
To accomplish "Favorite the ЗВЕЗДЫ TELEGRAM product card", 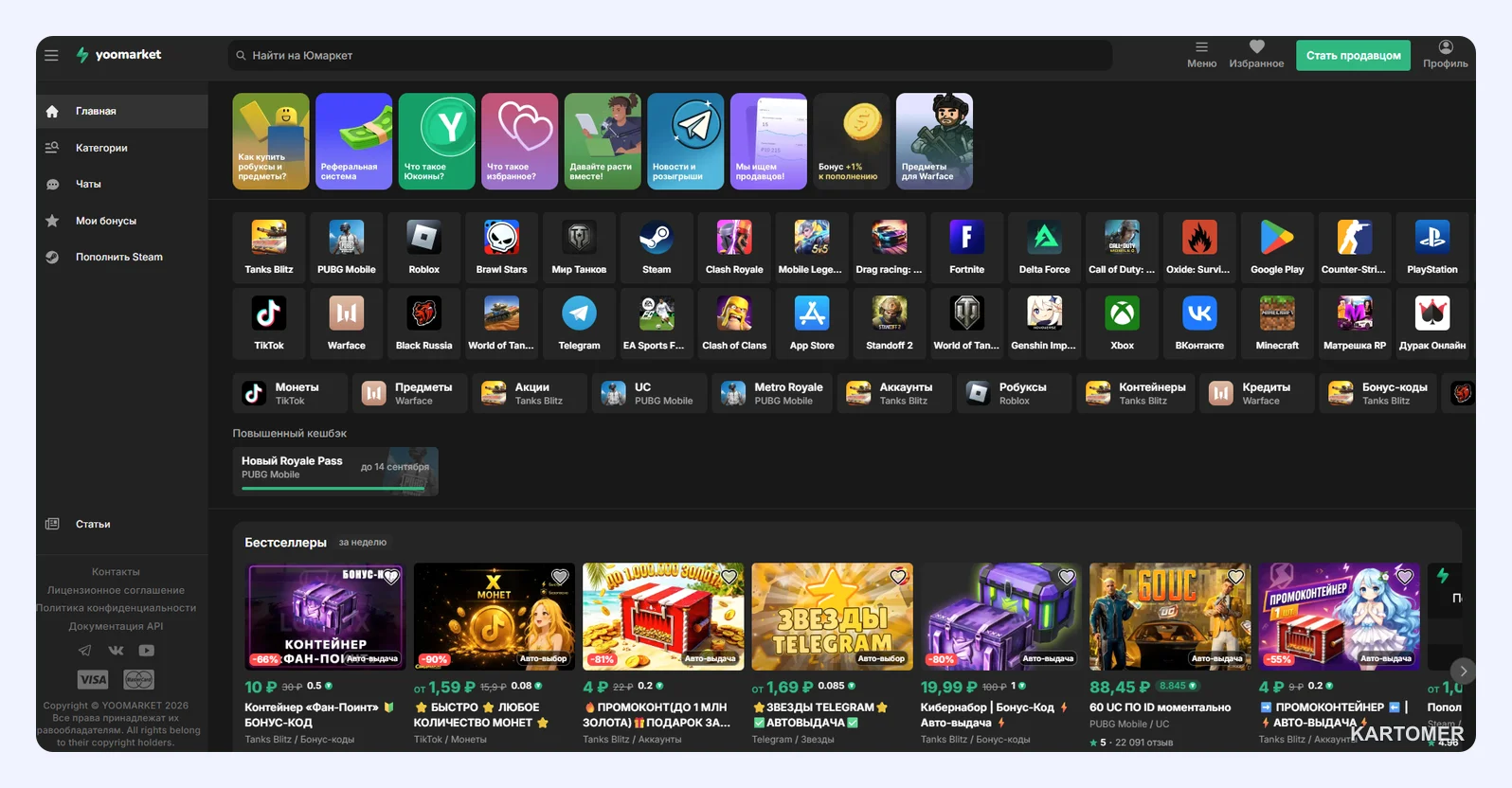I will [x=898, y=577].
